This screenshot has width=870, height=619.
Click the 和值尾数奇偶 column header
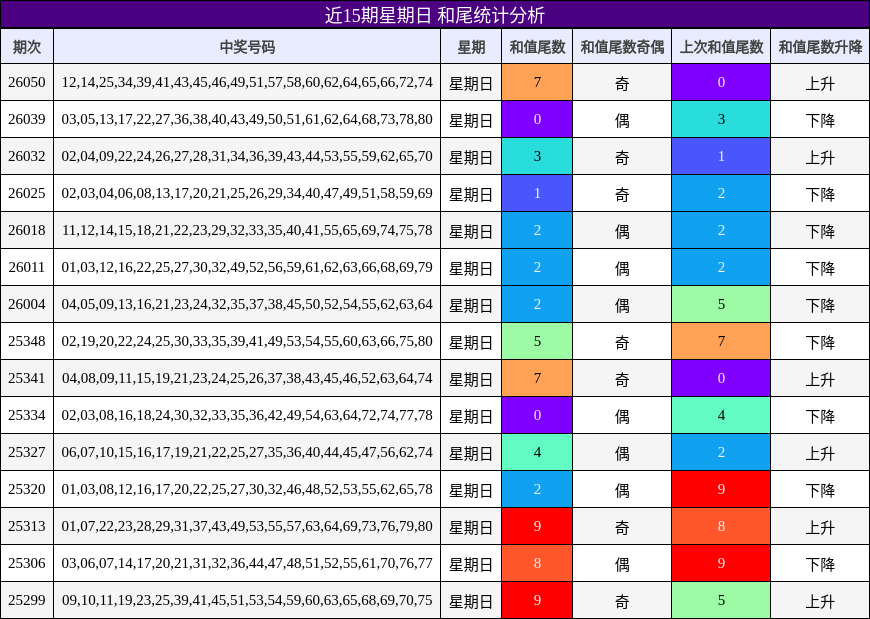point(622,47)
